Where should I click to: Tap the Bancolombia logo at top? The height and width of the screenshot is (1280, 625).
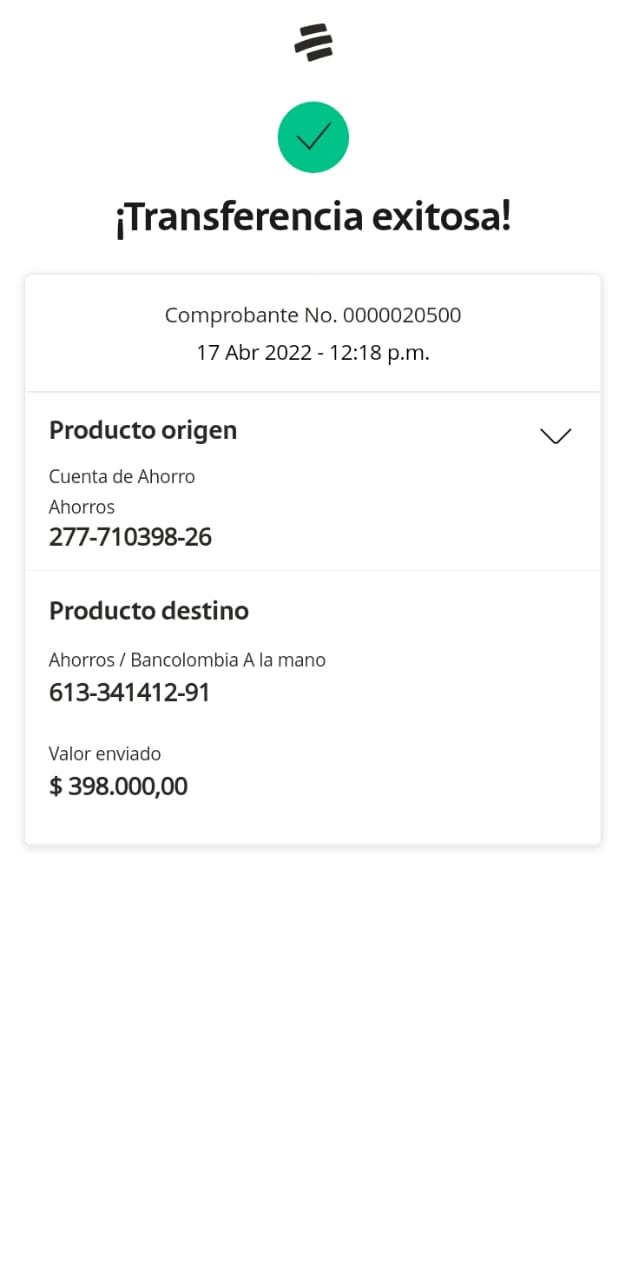tap(313, 42)
